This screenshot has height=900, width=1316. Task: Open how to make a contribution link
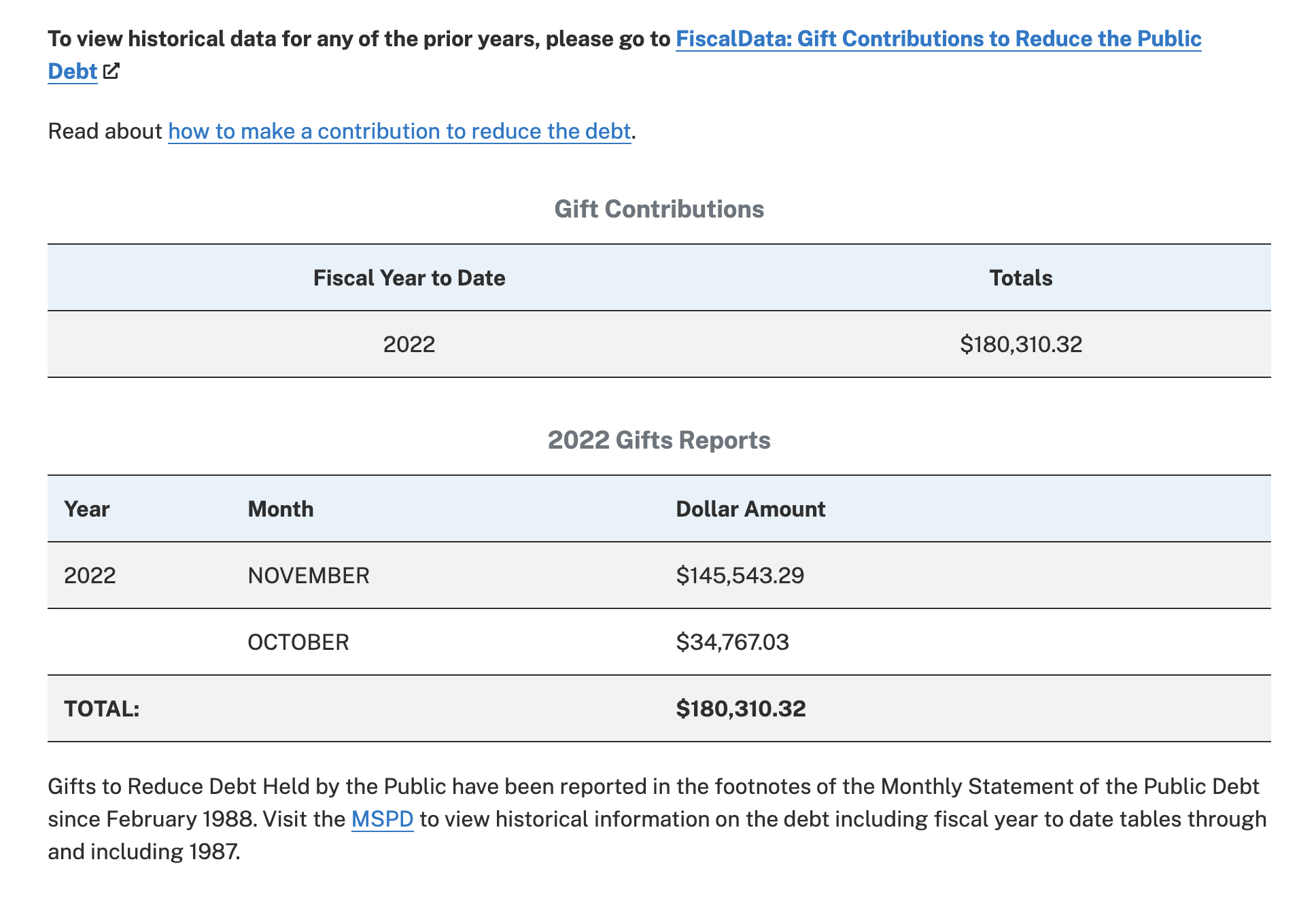400,131
